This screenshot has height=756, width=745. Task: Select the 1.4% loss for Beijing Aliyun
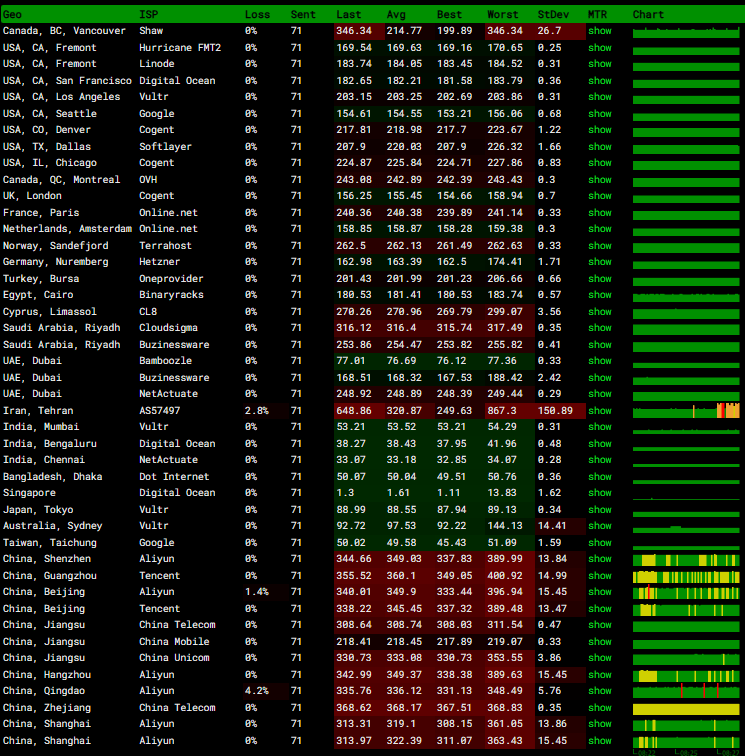coord(256,592)
